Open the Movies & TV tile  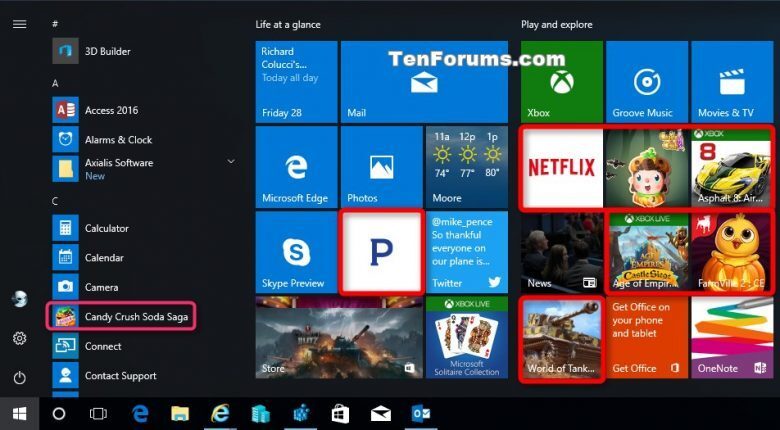tap(732, 82)
